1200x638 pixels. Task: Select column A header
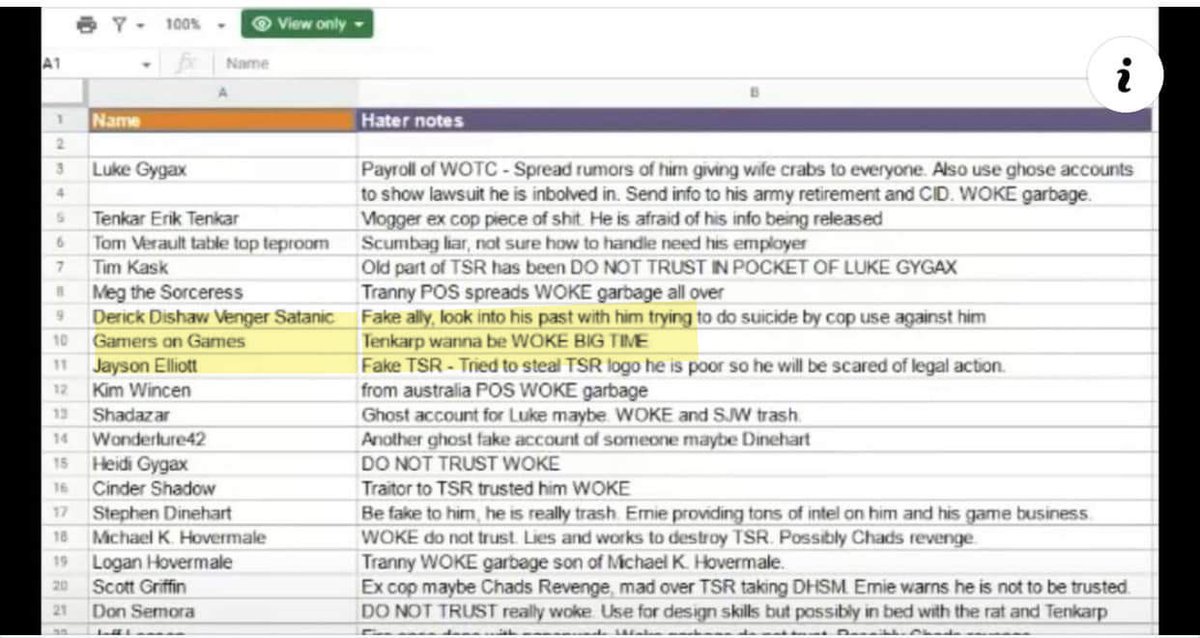[222, 92]
